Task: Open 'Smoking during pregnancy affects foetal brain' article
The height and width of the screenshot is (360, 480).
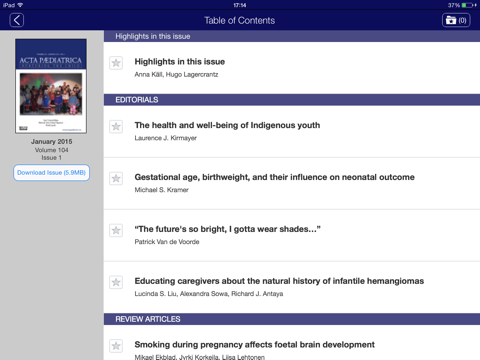Action: click(x=255, y=345)
